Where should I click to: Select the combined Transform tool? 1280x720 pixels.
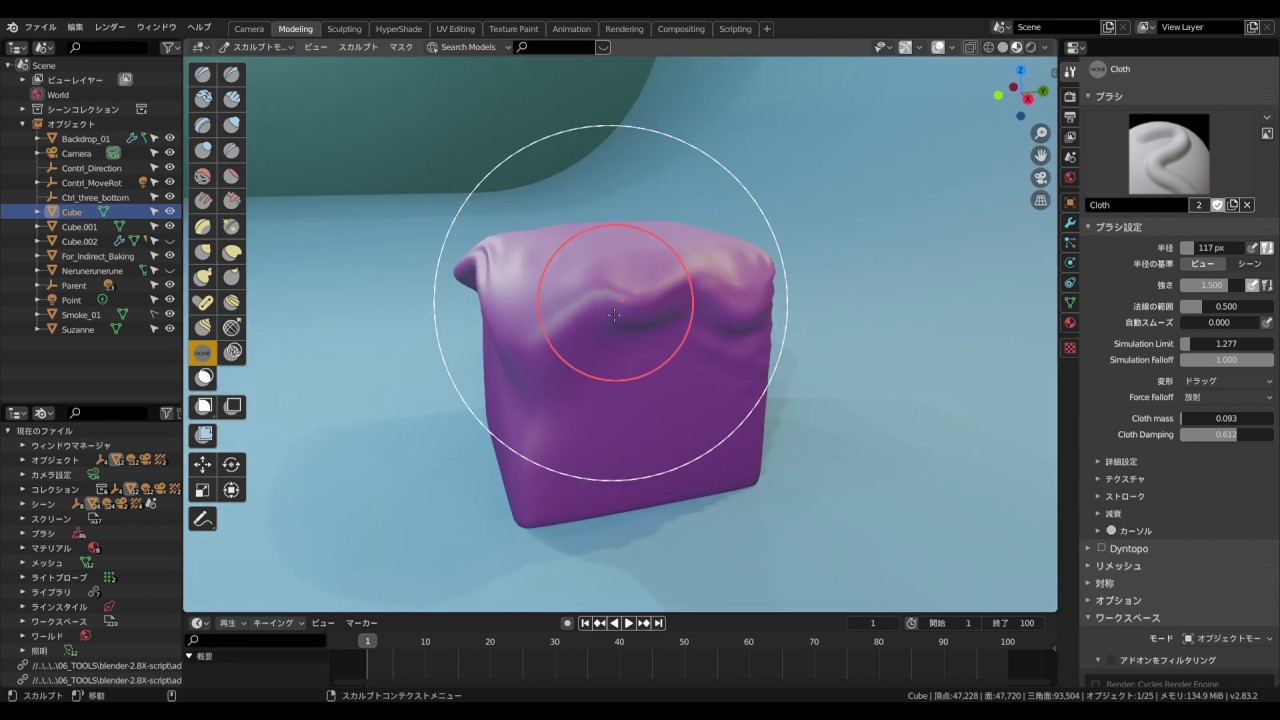232,490
